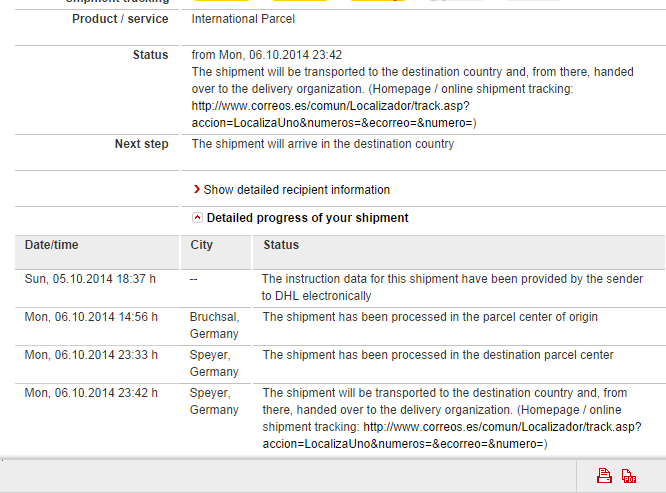
Task: Click the Next step label
Action: 141,144
